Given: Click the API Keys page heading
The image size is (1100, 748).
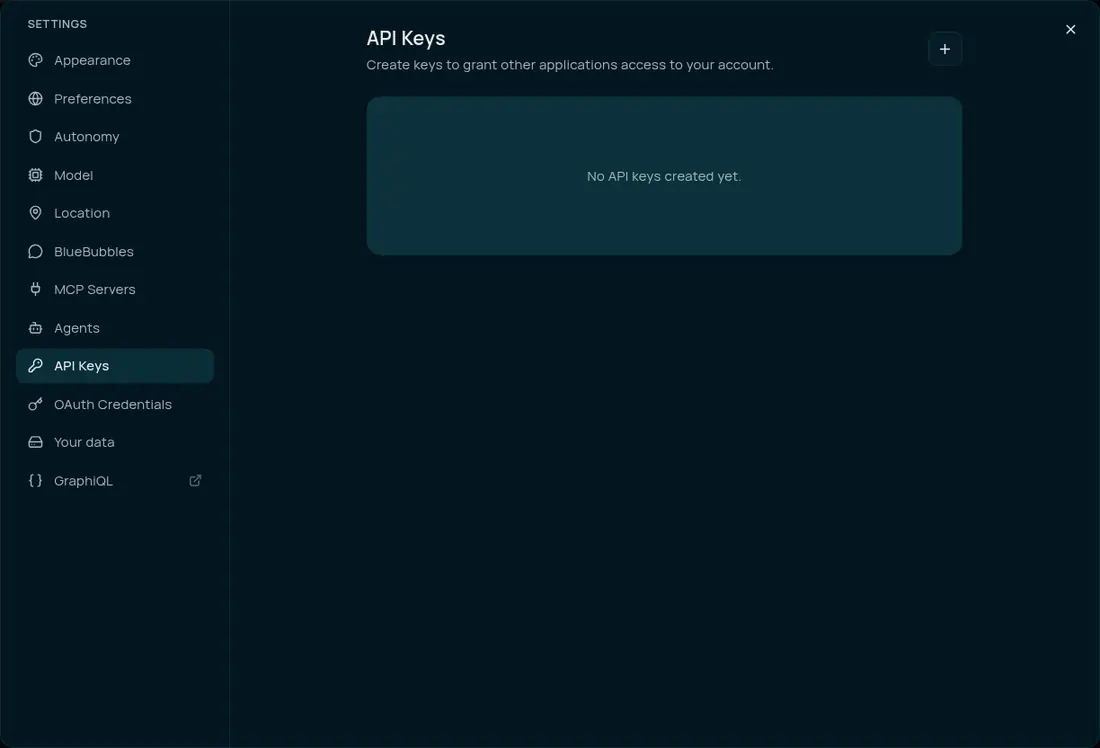Looking at the screenshot, I should (405, 39).
